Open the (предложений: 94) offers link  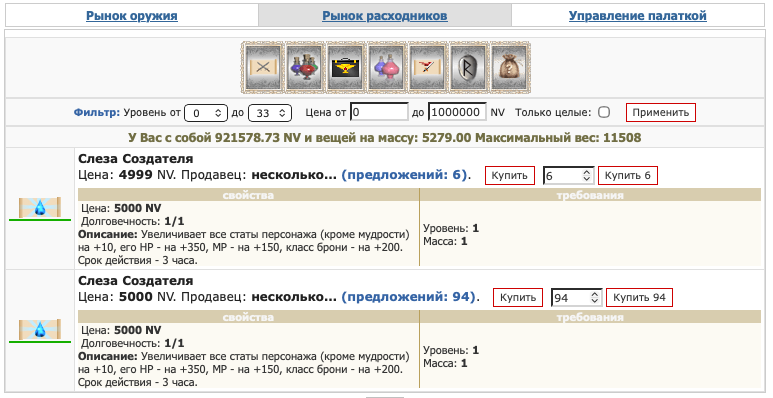(408, 297)
